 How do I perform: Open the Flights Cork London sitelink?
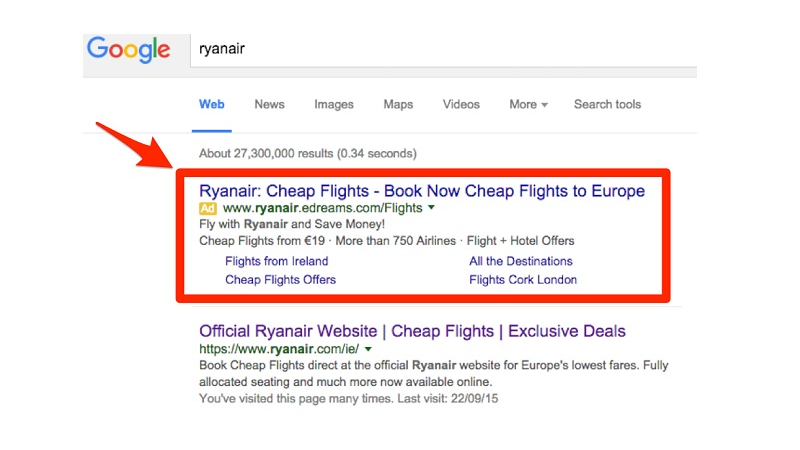(x=523, y=280)
